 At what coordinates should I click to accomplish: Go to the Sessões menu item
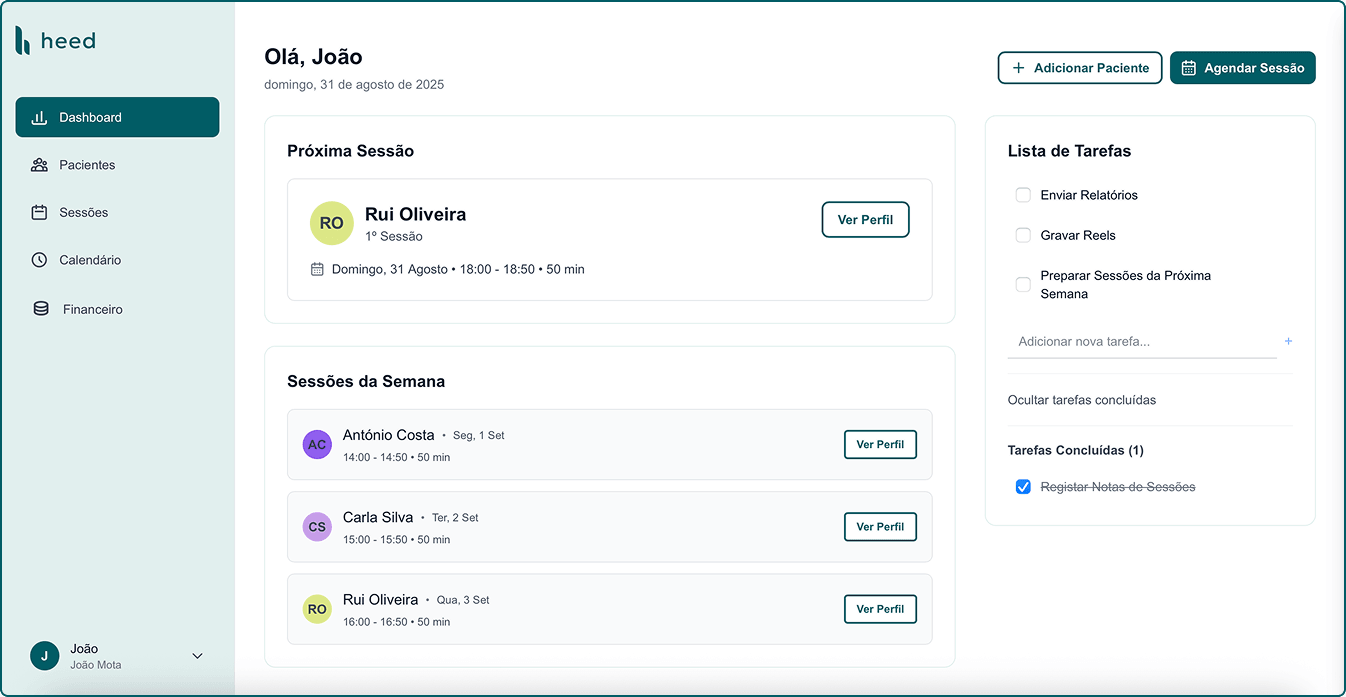[x=83, y=212]
